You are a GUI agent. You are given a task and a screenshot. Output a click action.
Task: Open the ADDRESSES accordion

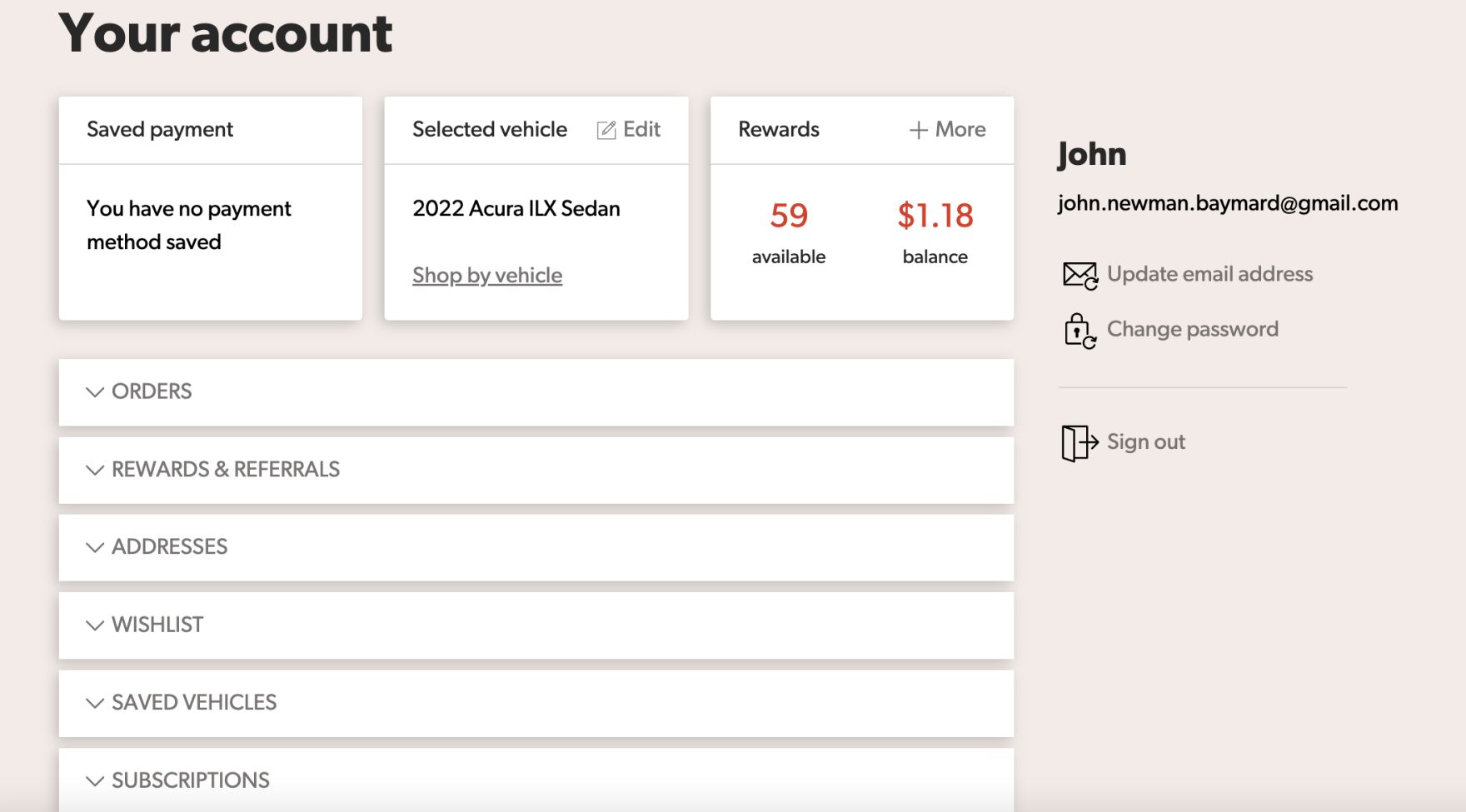point(169,547)
